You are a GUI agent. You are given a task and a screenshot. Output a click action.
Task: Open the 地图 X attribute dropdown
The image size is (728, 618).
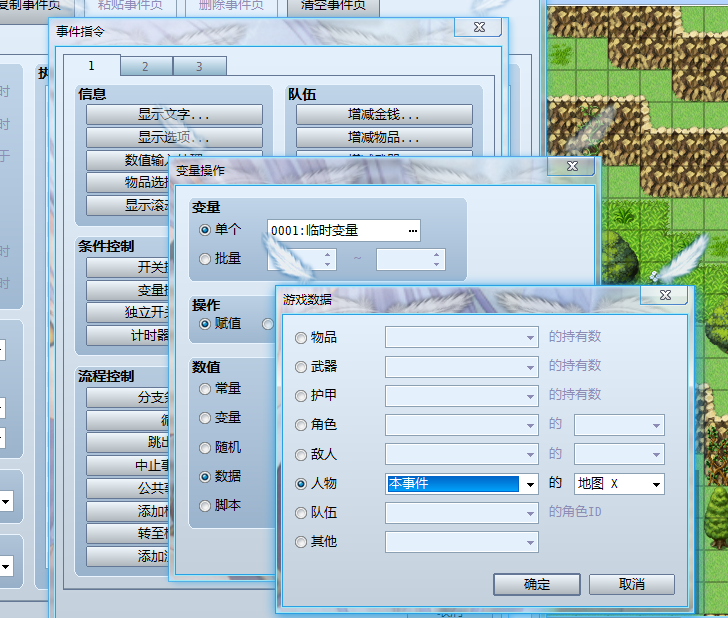pyautogui.click(x=619, y=484)
